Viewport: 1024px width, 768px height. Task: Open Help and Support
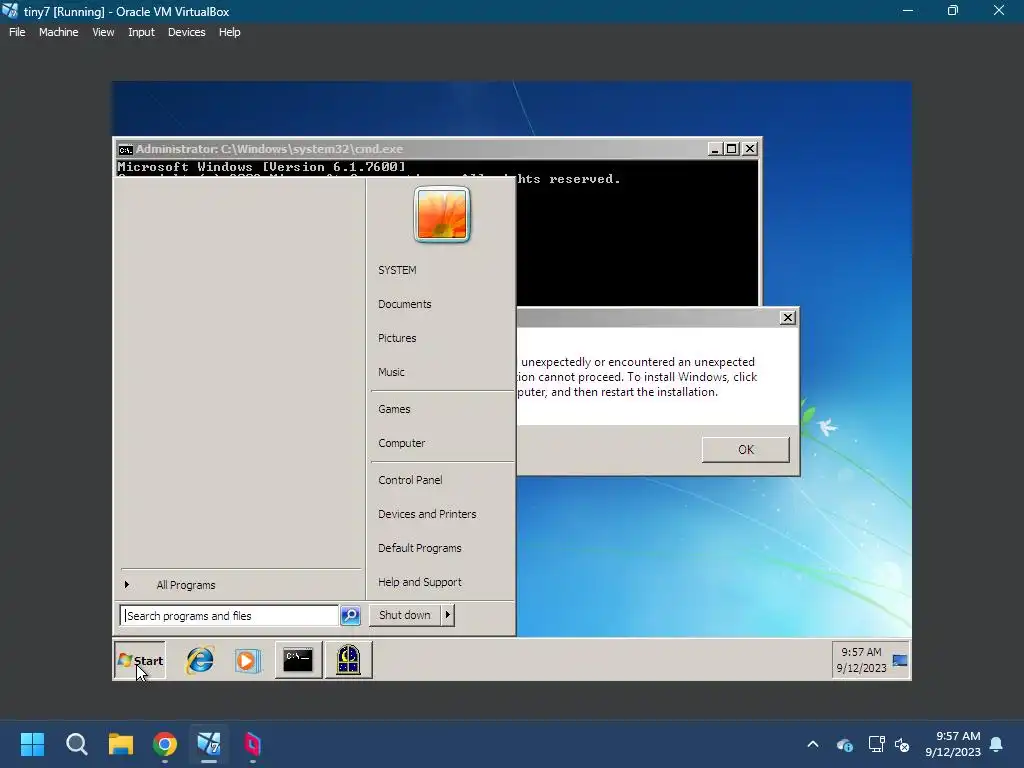pos(420,582)
